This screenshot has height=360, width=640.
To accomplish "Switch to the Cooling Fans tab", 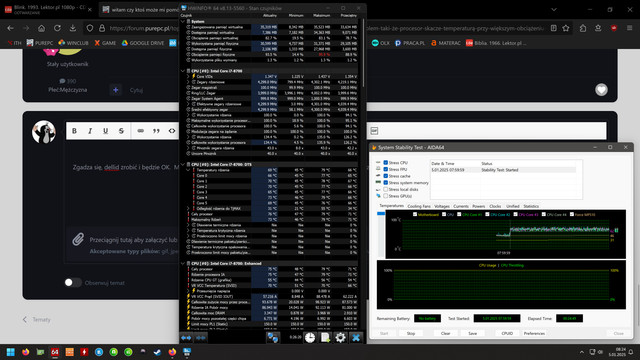I will 419,206.
